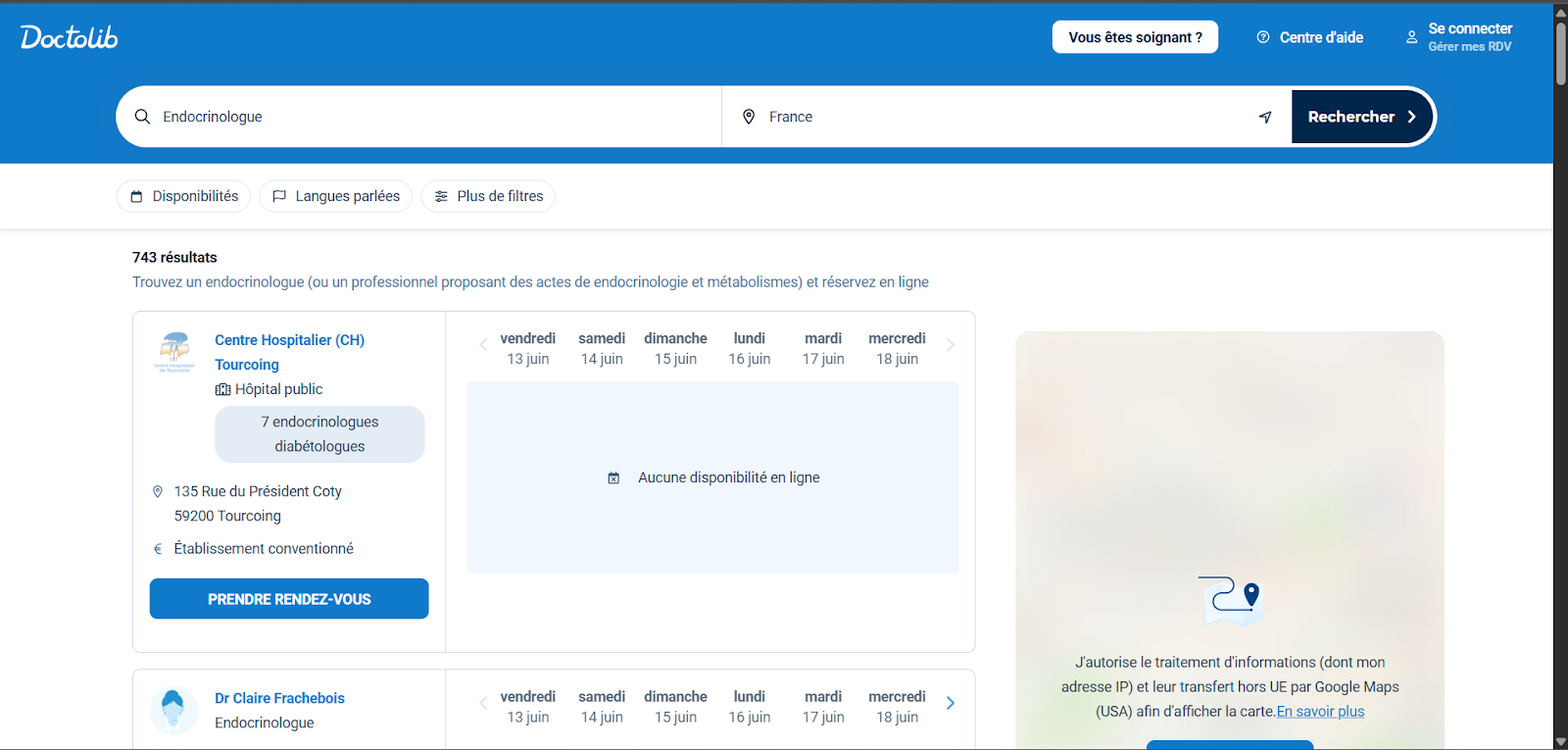Screen dimensions: 1568x750
Task: Click PRENDRE RENDEZ-VOUS button
Action: (289, 599)
